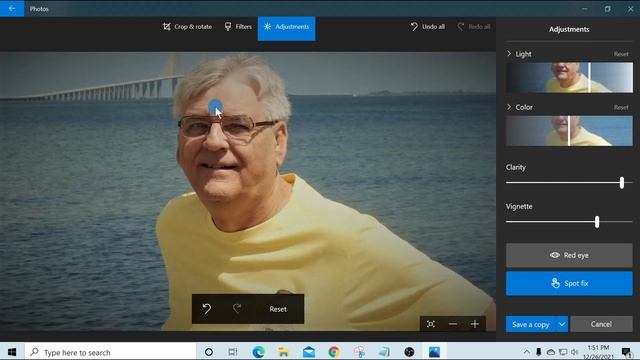
Task: Activate the Red eye tool
Action: pyautogui.click(x=569, y=256)
